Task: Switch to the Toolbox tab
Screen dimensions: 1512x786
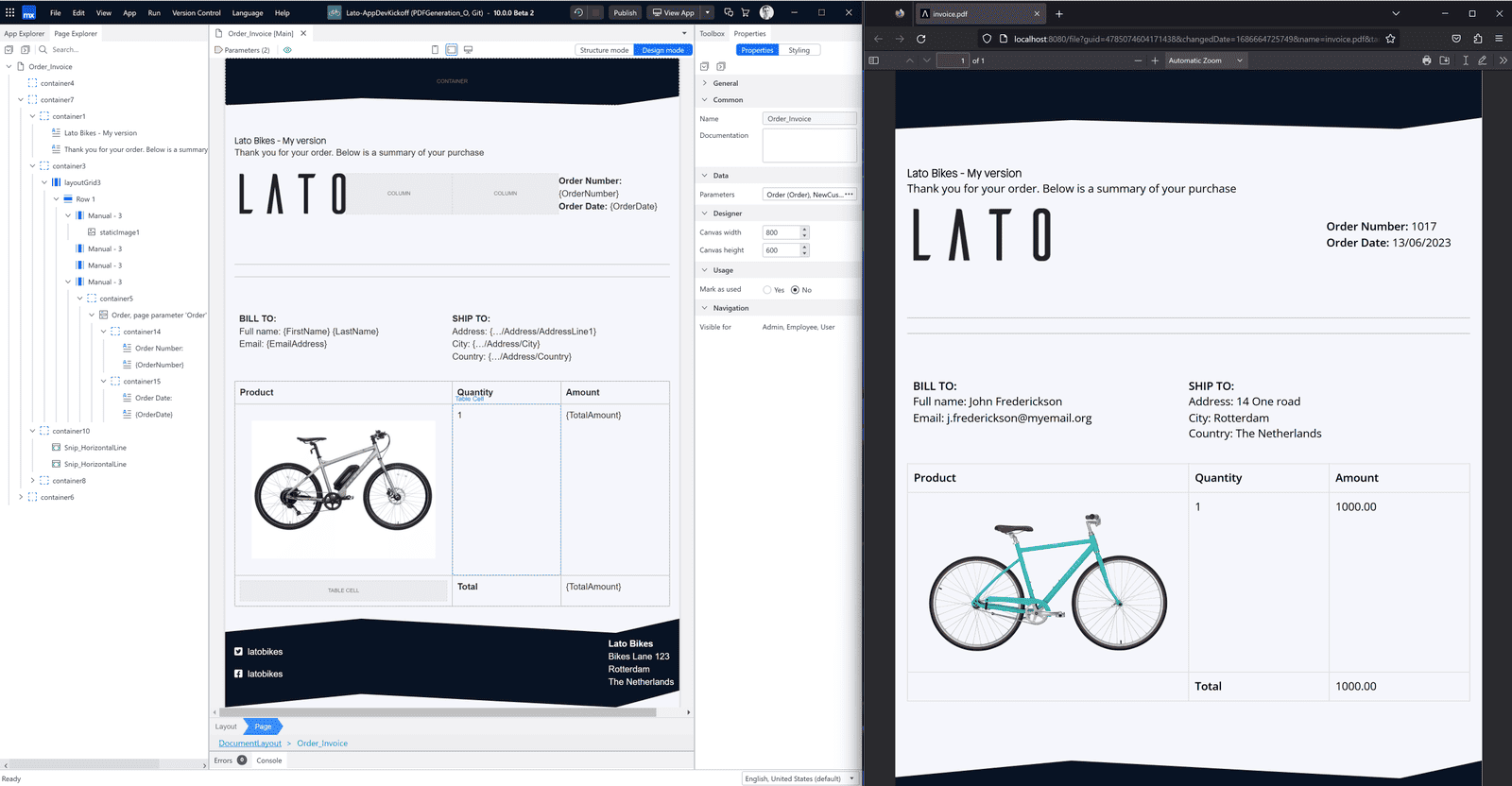Action: 713,33
